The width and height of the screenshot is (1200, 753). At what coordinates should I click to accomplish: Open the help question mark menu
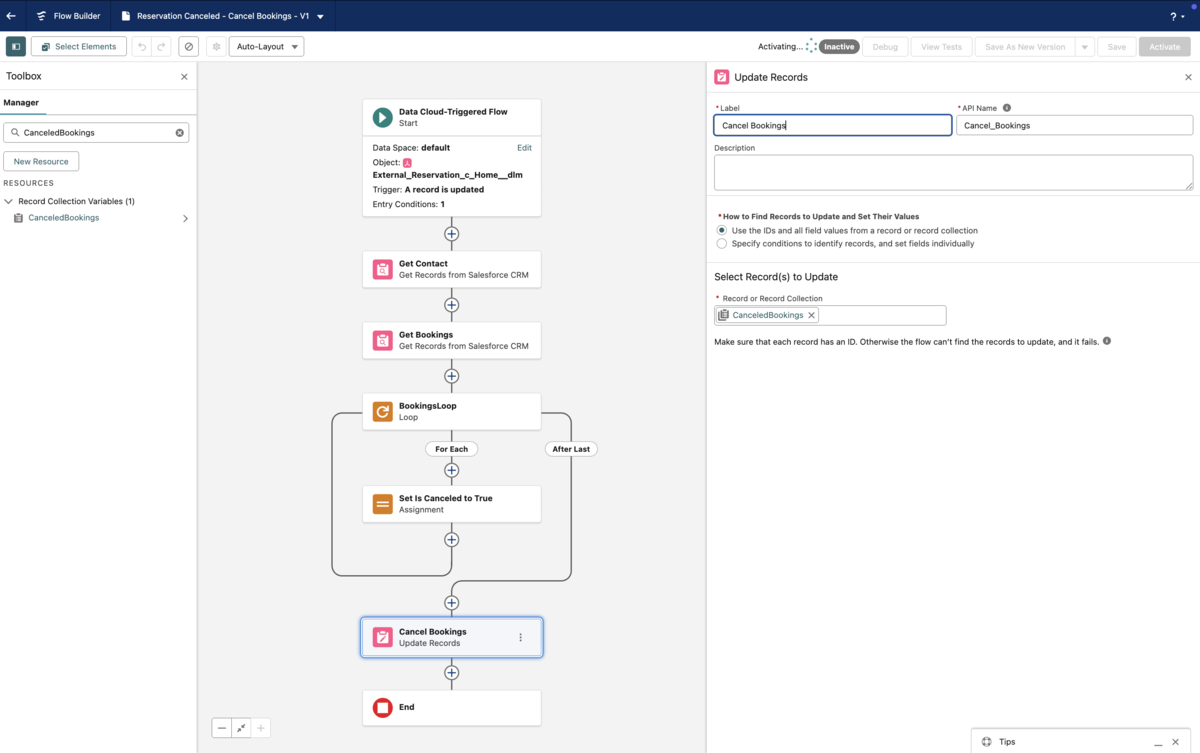1177,16
